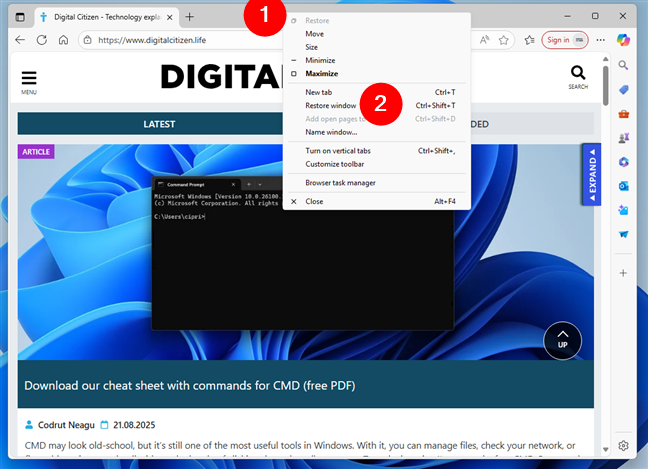Go back with the back arrow
Image resolution: width=648 pixels, height=469 pixels.
[20, 40]
